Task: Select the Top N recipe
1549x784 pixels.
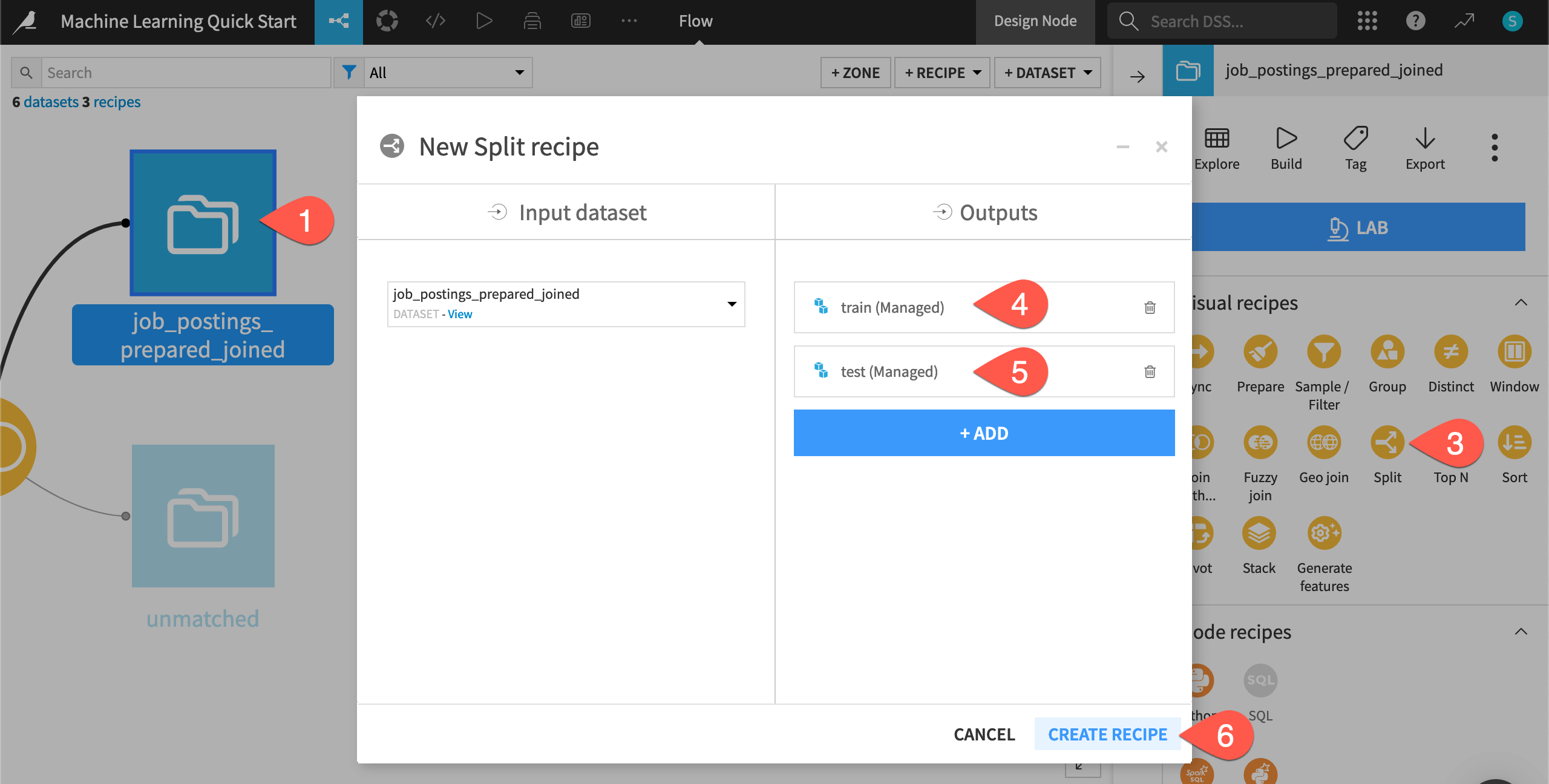Action: [1450, 442]
